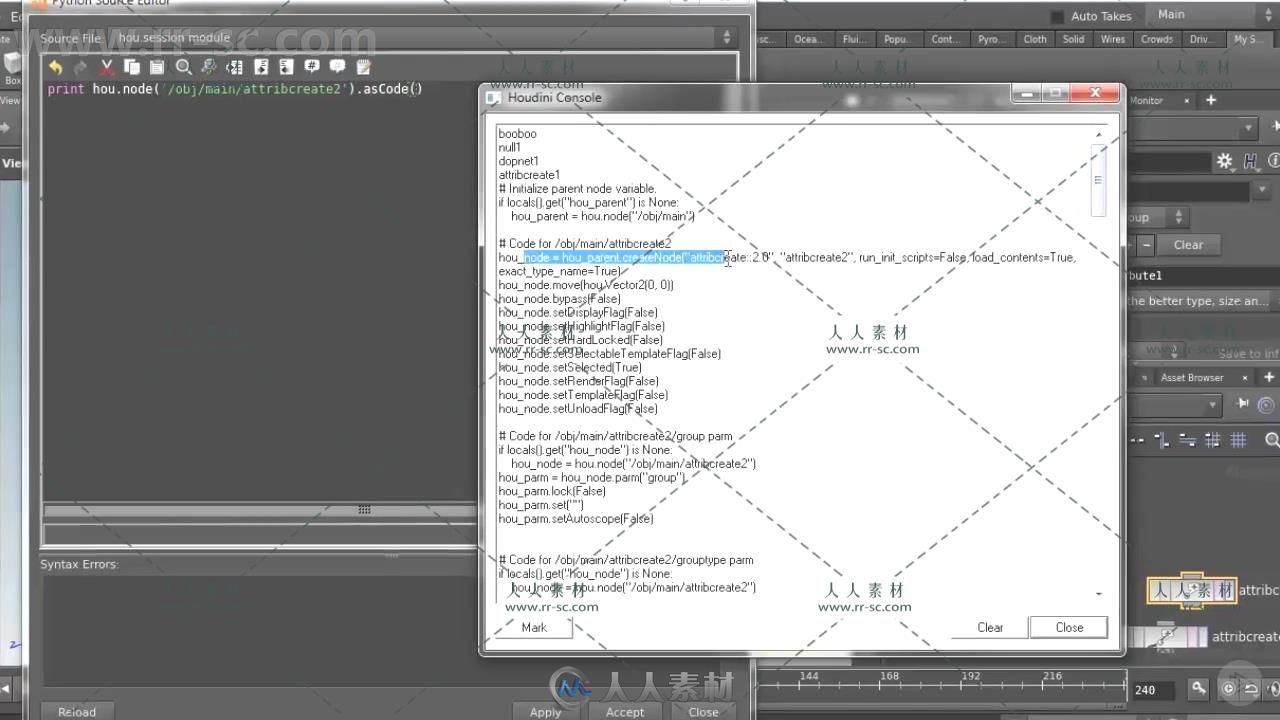This screenshot has width=1280, height=720.
Task: Click the magnifier search icon in network toolbar
Action: point(1272,440)
